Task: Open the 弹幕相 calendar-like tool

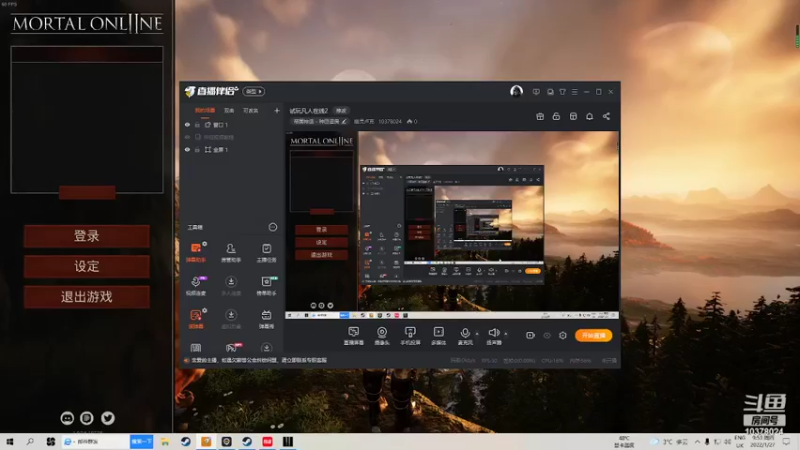Action: 266,319
